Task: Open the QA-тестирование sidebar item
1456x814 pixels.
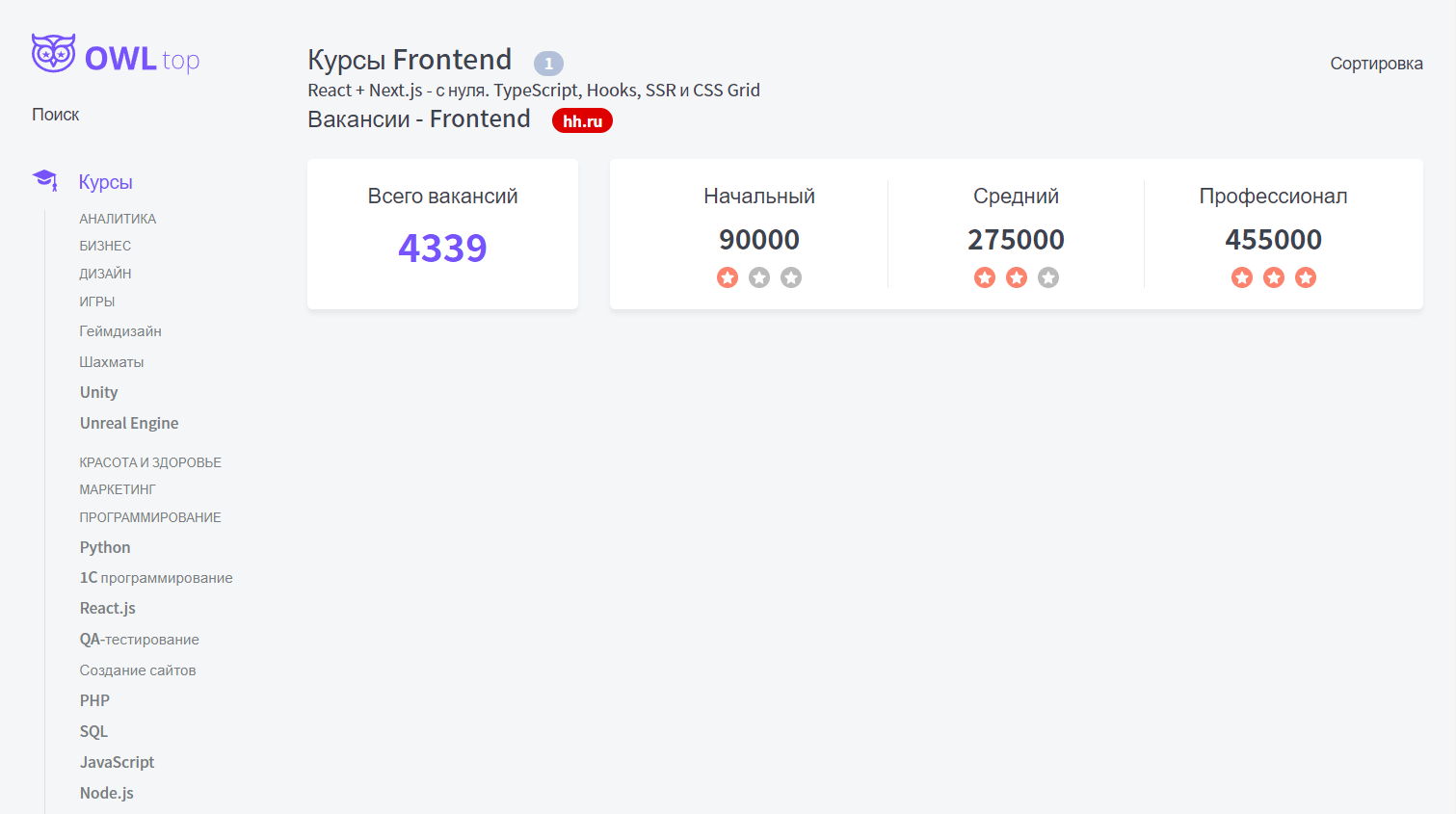Action: click(140, 639)
